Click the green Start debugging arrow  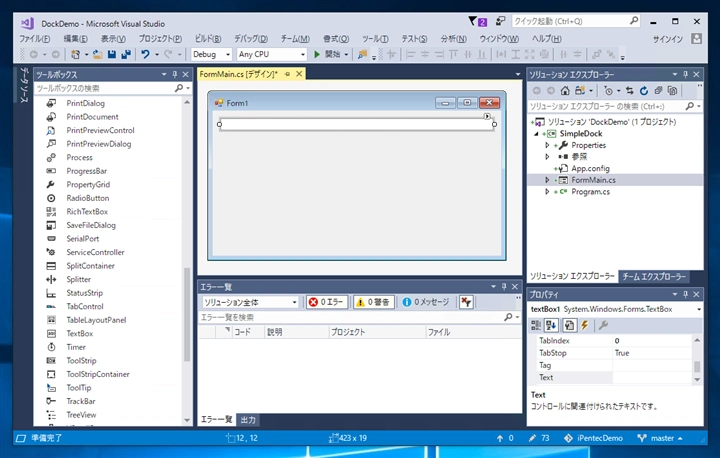(316, 54)
